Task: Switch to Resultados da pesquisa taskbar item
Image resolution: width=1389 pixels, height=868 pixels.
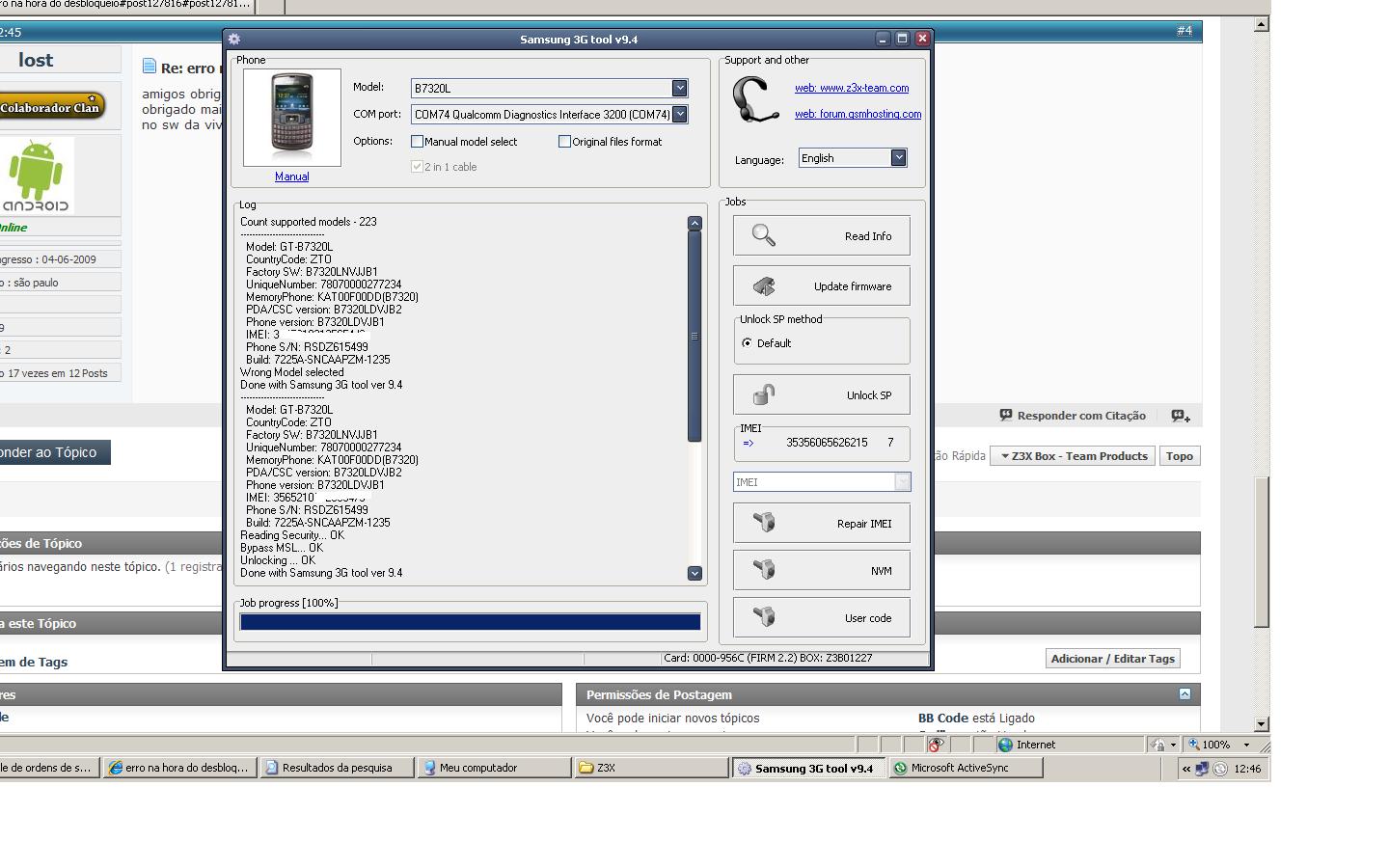Action: 337,768
